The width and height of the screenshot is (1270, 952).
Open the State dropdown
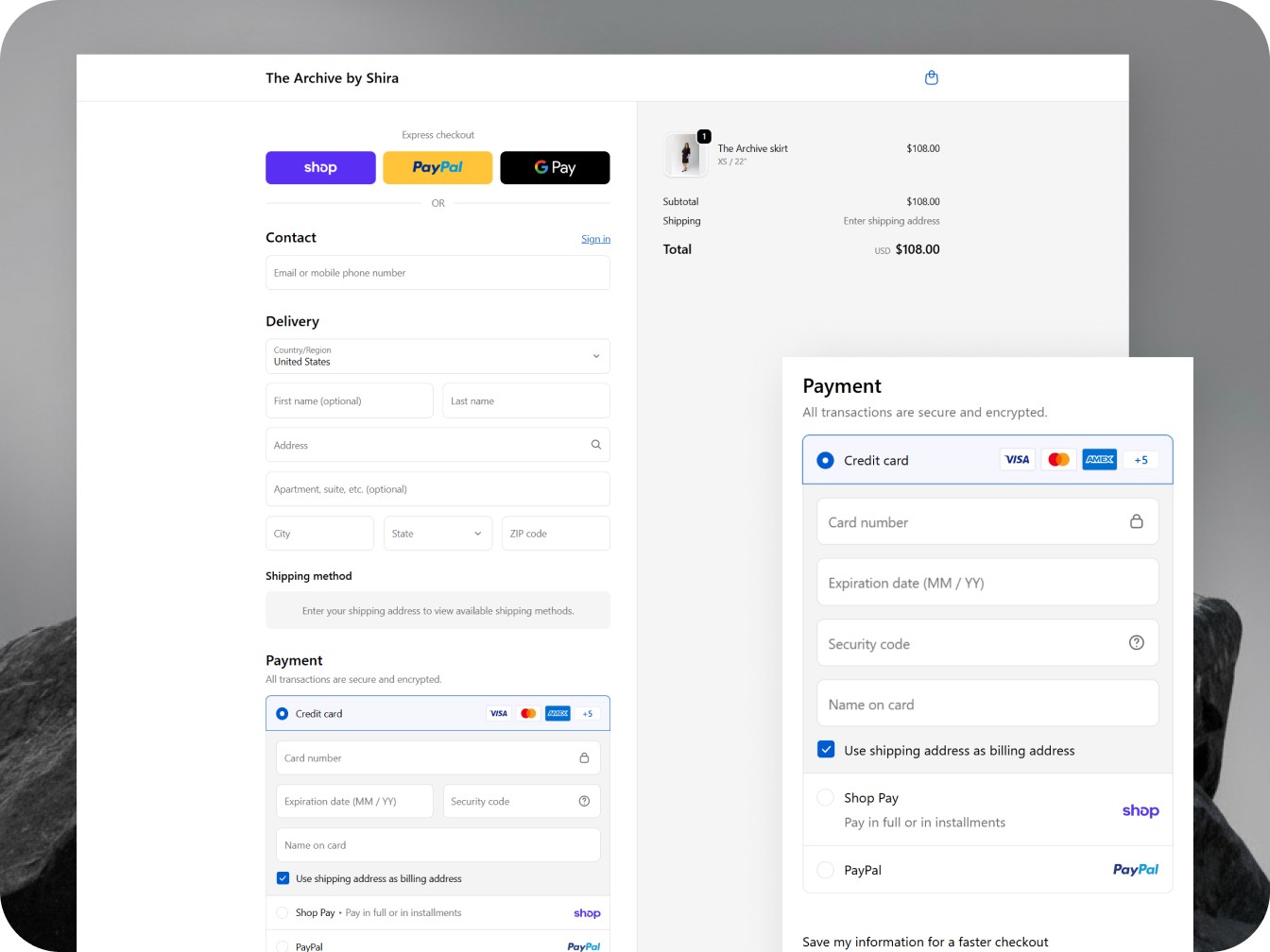pos(438,534)
